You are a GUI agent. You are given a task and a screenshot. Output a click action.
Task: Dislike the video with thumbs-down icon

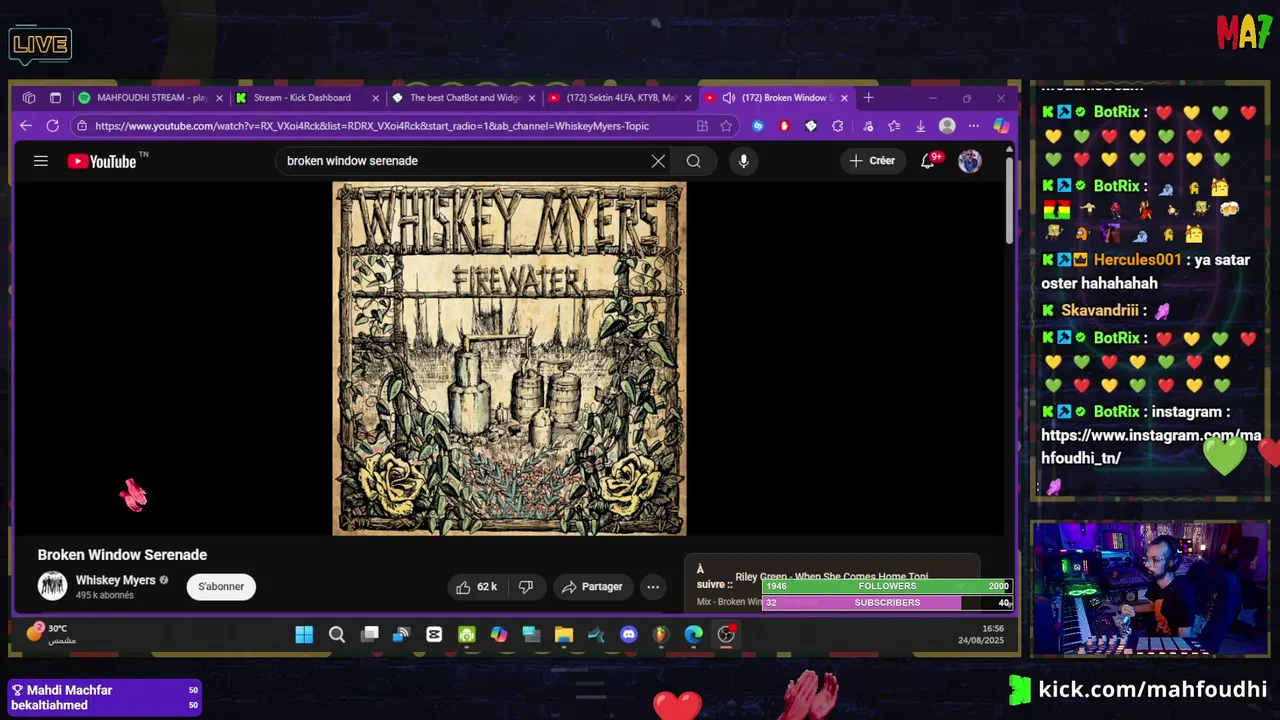pyautogui.click(x=526, y=587)
